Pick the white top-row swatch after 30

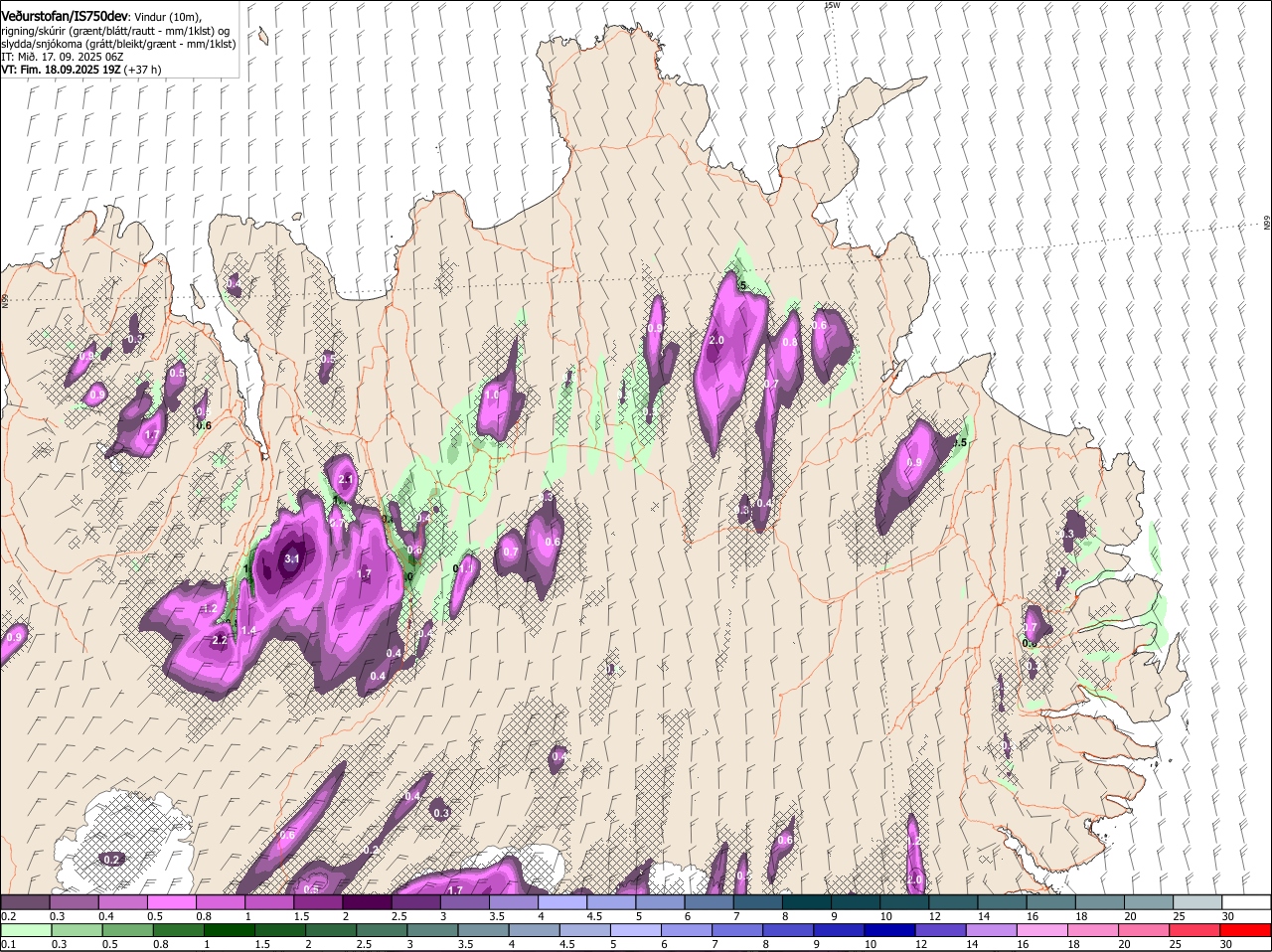click(x=1246, y=902)
